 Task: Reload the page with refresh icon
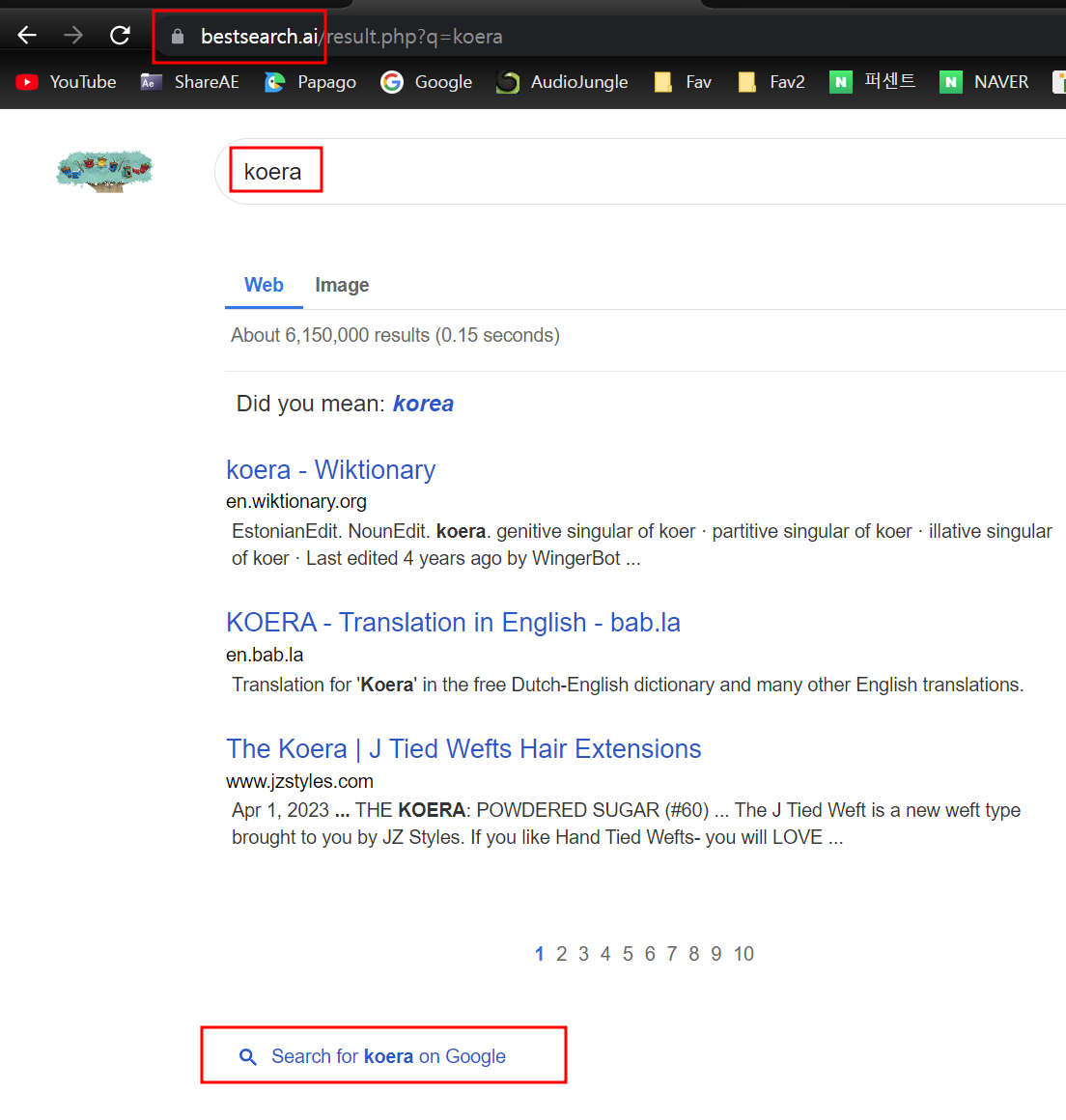120,35
